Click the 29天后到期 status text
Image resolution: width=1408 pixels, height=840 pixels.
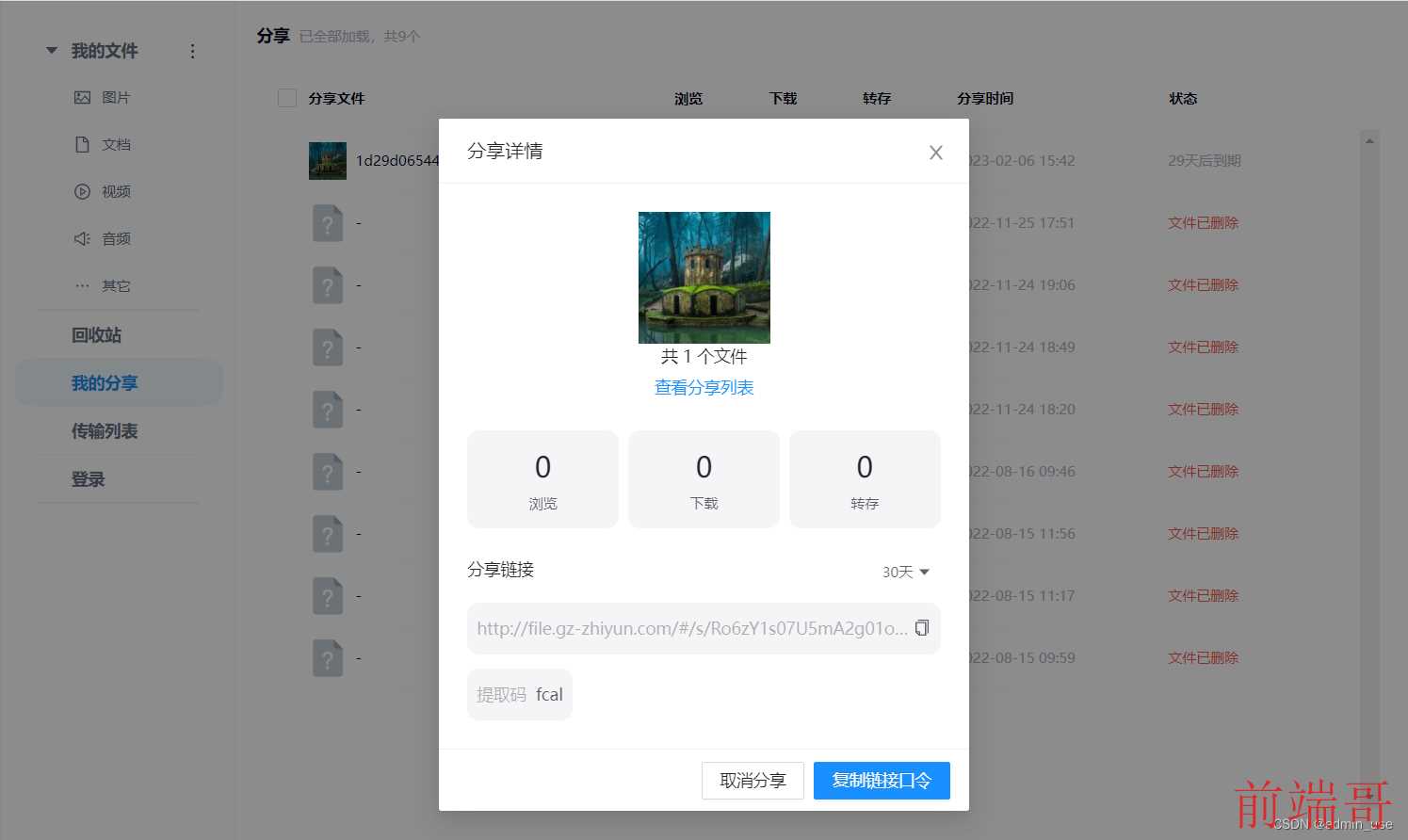[x=1205, y=161]
